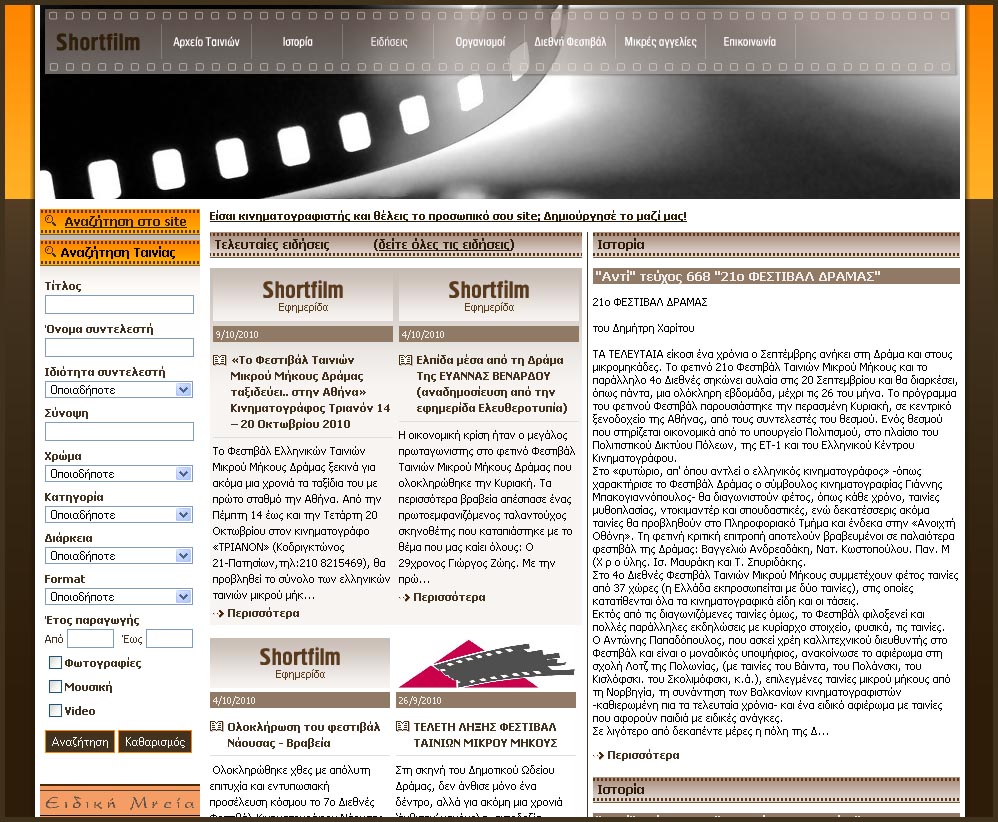Viewport: 998px width, 822px height.
Task: Click the Shortfilm logo in the header
Action: [98, 42]
